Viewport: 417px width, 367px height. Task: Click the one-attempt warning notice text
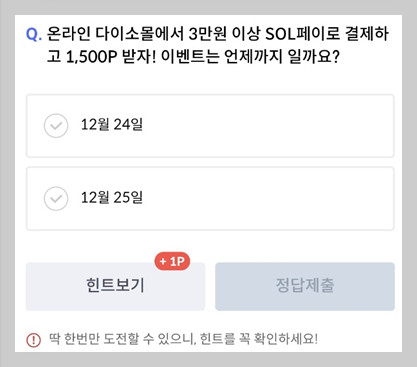[x=183, y=339]
